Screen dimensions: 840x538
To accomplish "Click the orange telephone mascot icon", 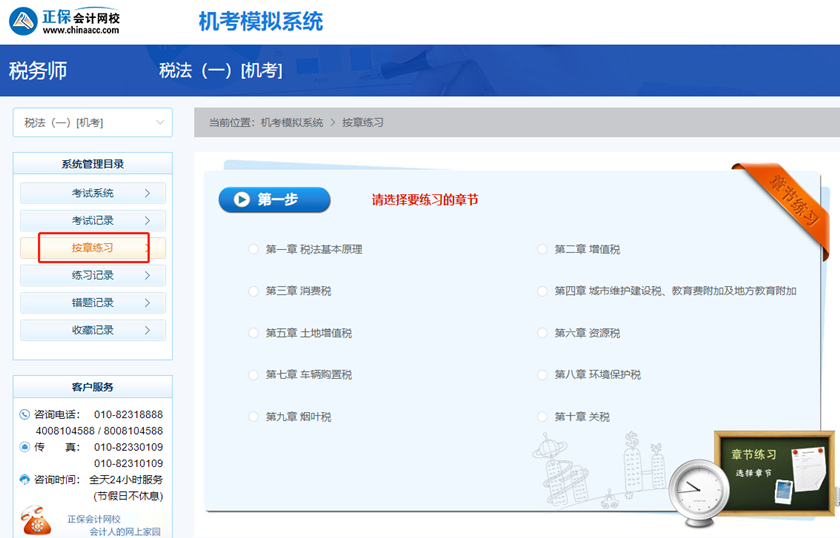I will pyautogui.click(x=36, y=521).
